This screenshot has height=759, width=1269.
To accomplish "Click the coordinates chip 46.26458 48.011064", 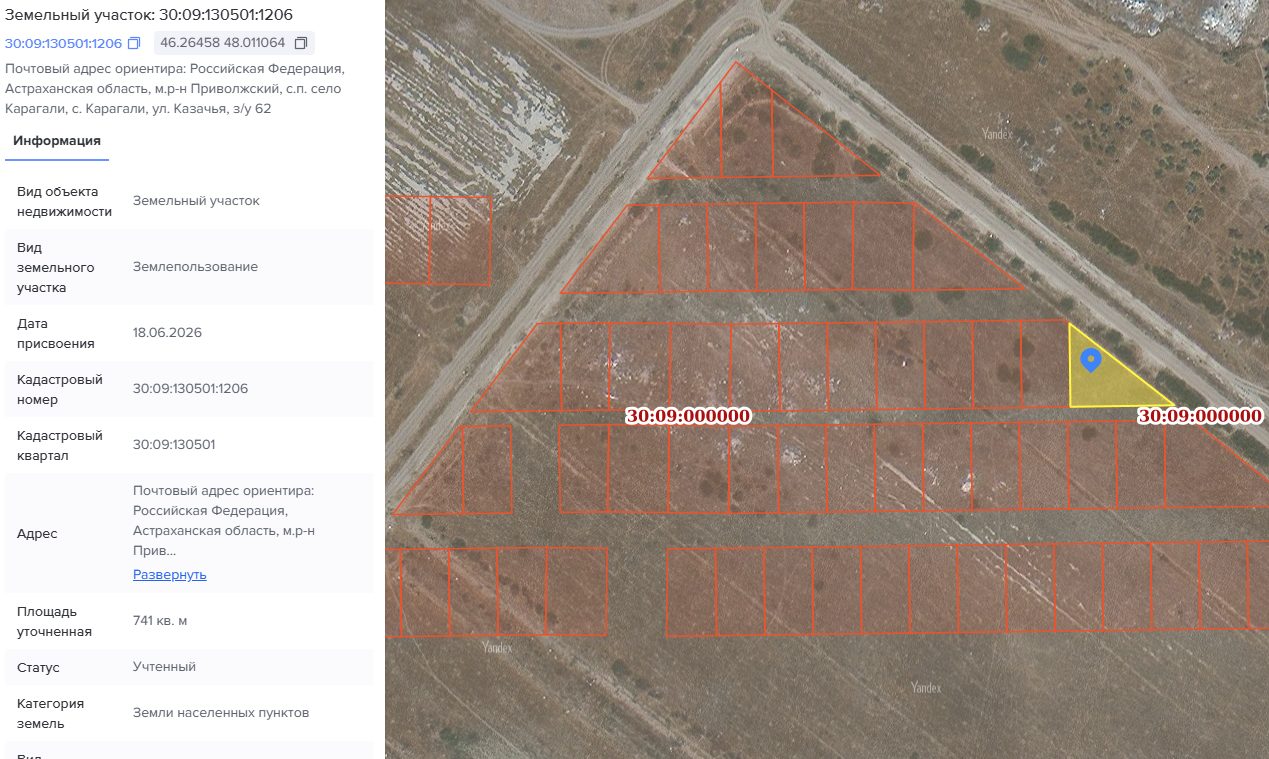I will click(234, 43).
